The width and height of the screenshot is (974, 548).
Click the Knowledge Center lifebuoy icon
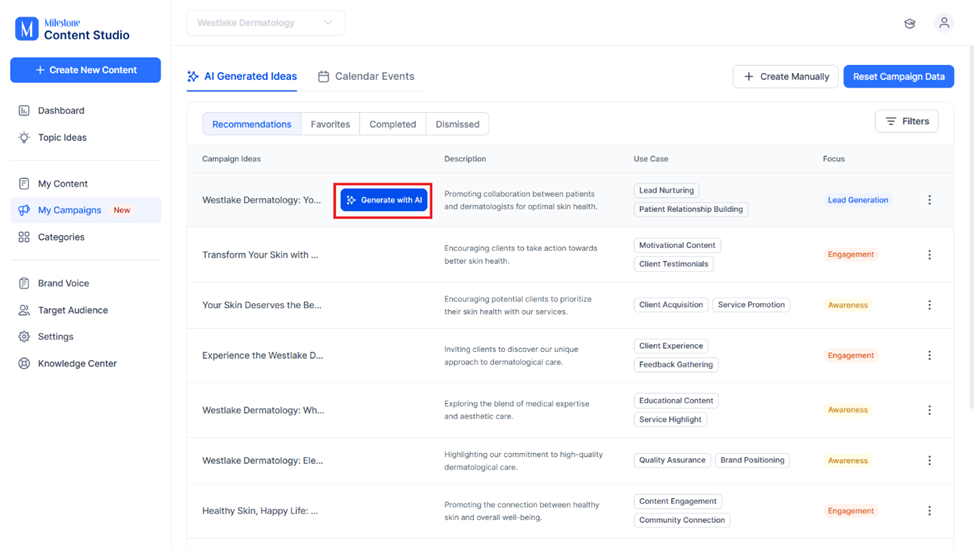24,363
